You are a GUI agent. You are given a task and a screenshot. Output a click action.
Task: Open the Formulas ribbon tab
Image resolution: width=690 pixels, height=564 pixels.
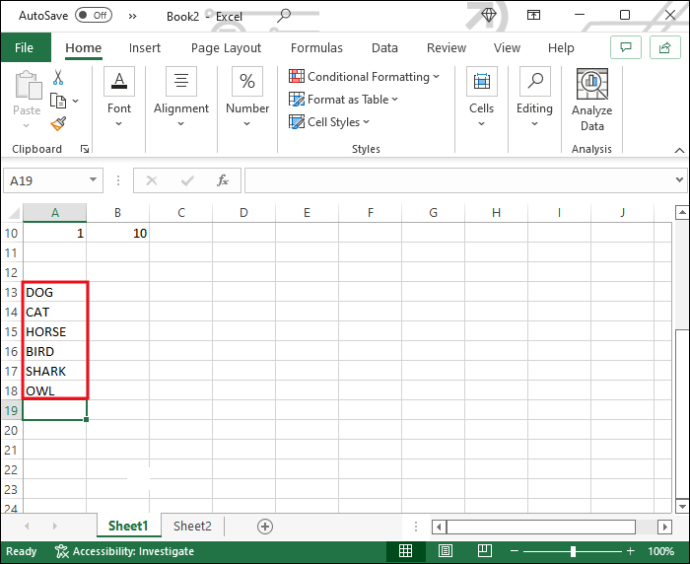(316, 48)
